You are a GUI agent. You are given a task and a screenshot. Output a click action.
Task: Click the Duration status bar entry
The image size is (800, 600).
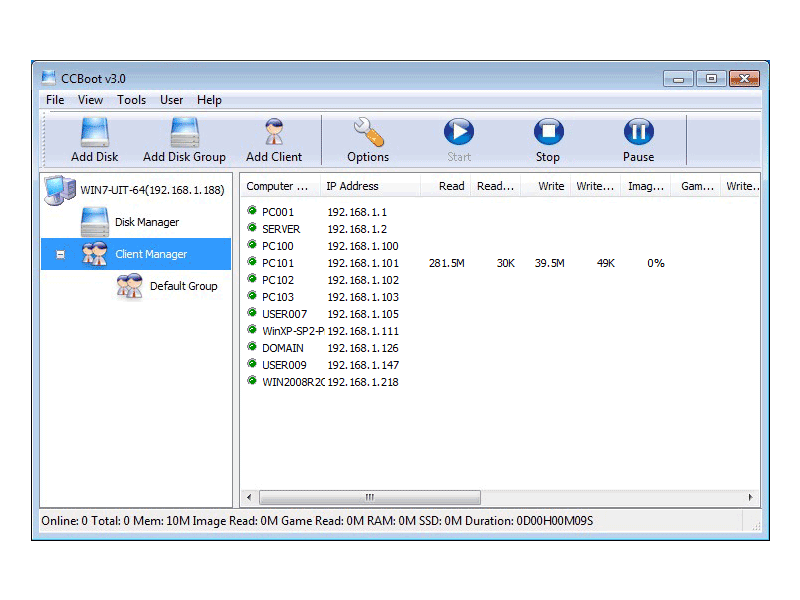529,521
